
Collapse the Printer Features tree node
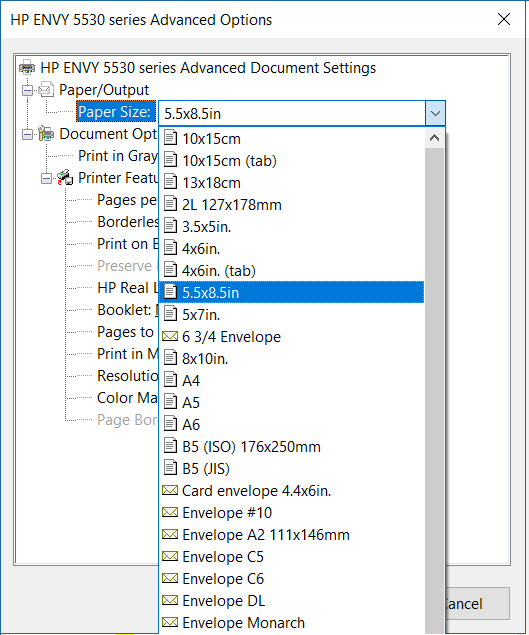(x=47, y=178)
